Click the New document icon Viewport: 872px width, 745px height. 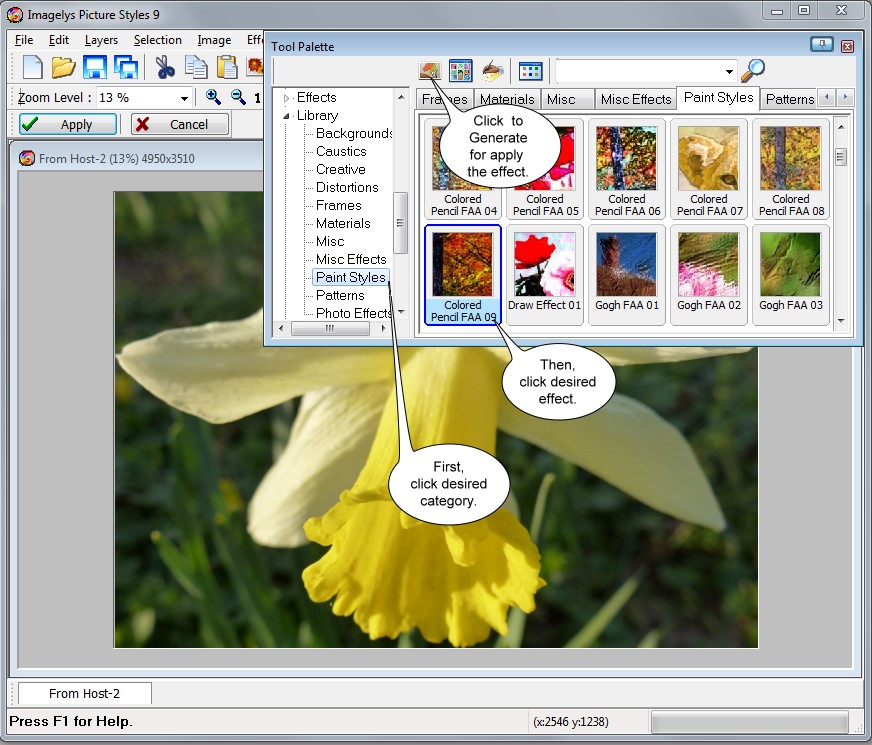(x=32, y=68)
